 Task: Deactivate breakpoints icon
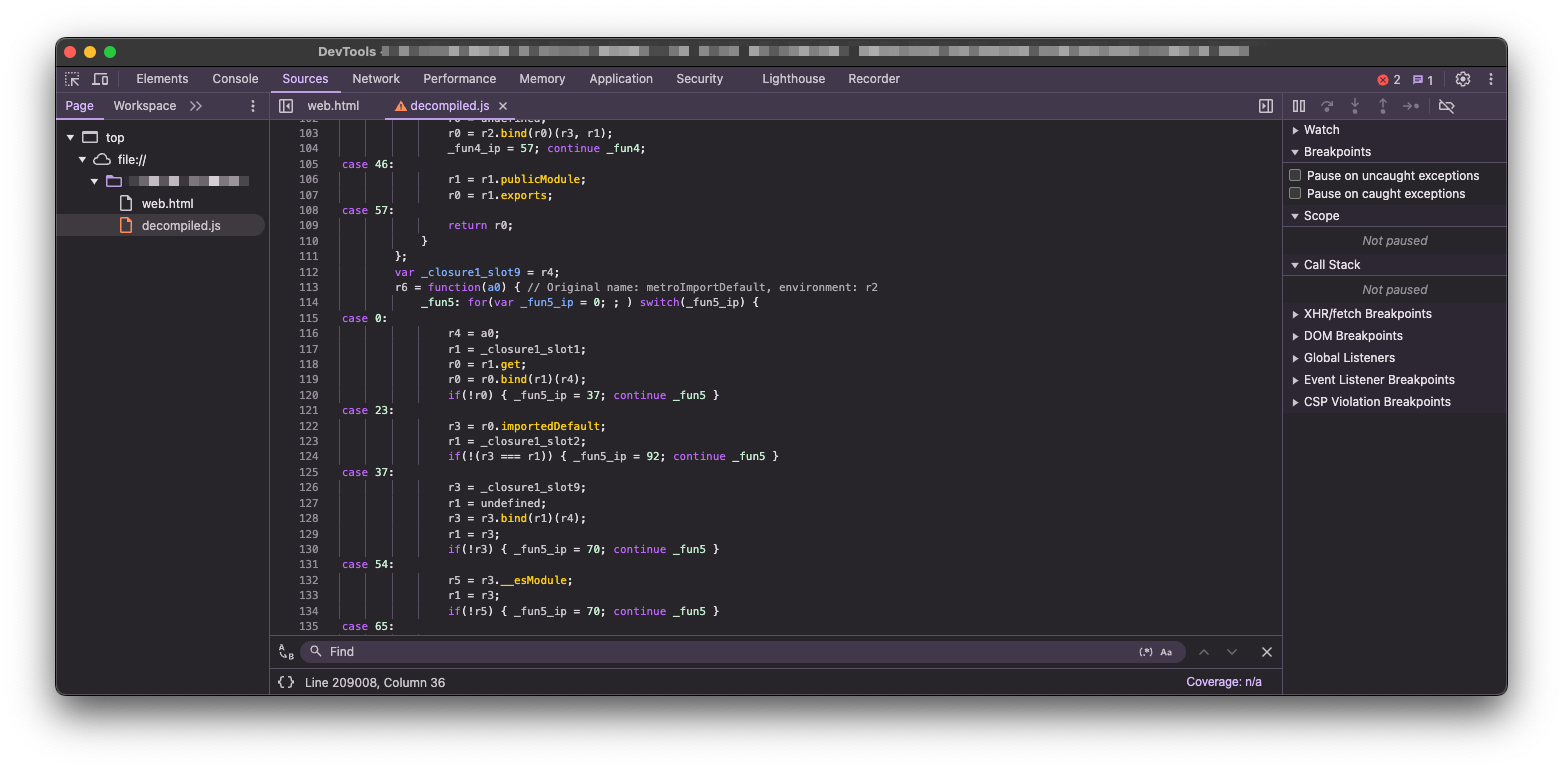(x=1446, y=106)
